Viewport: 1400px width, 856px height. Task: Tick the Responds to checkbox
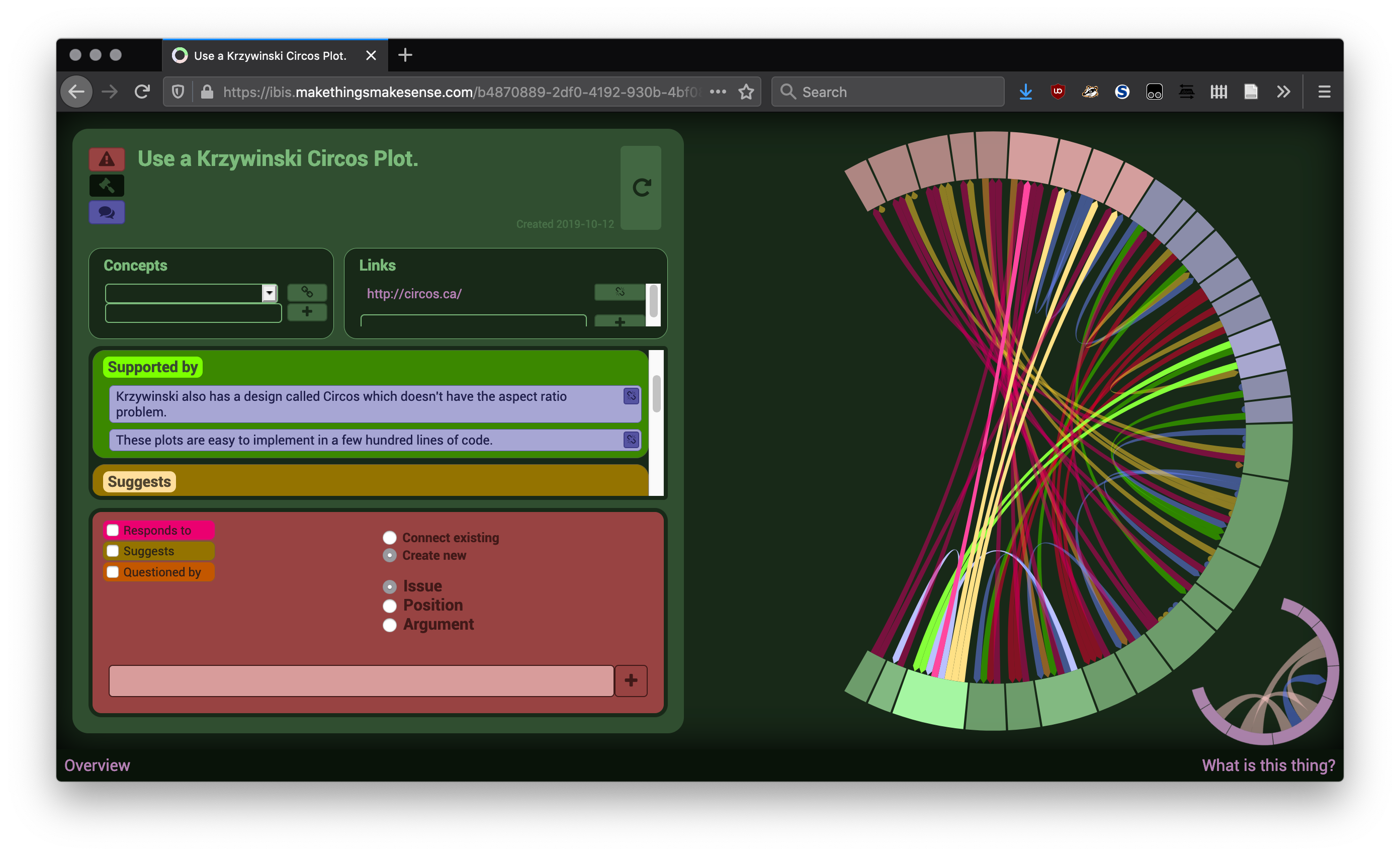113,530
